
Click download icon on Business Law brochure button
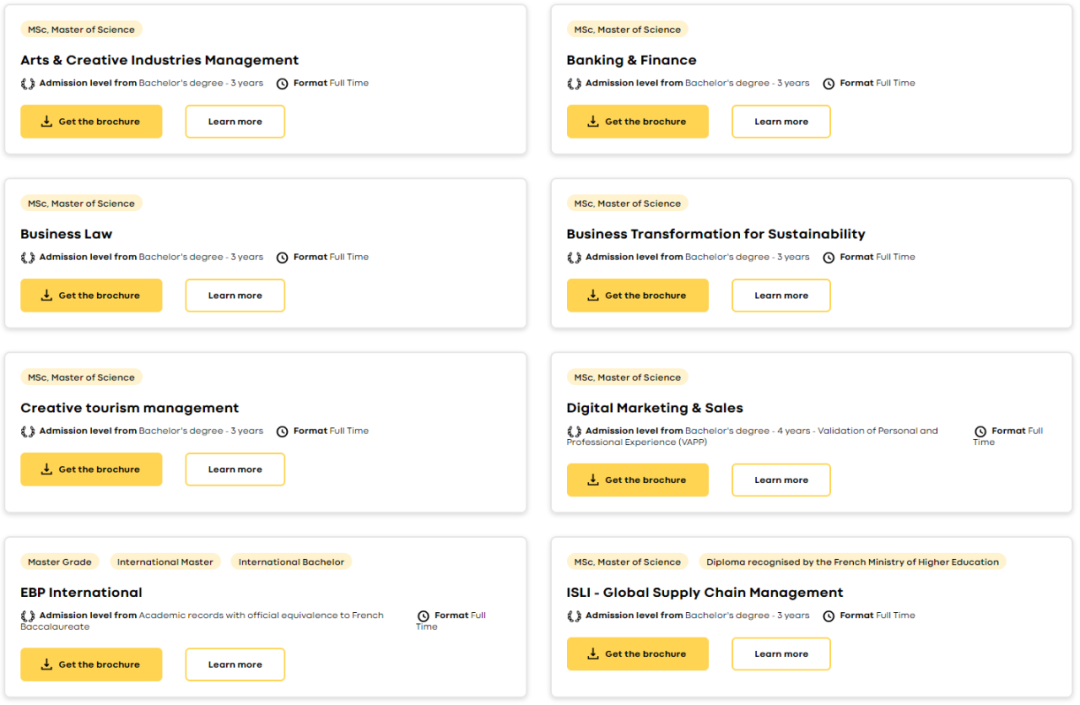[46, 296]
